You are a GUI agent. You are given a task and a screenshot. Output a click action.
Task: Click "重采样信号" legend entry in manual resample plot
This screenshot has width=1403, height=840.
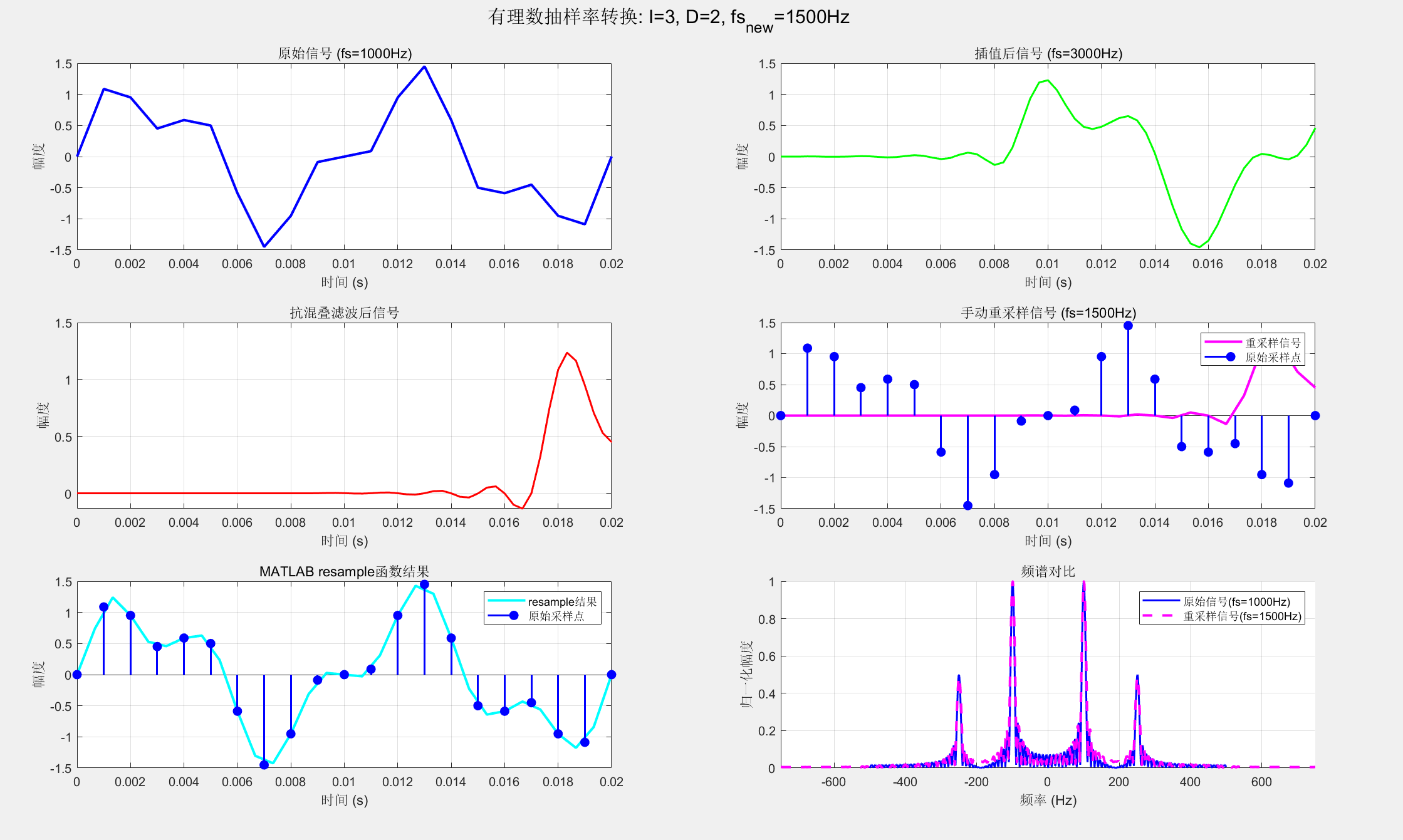click(x=1273, y=343)
